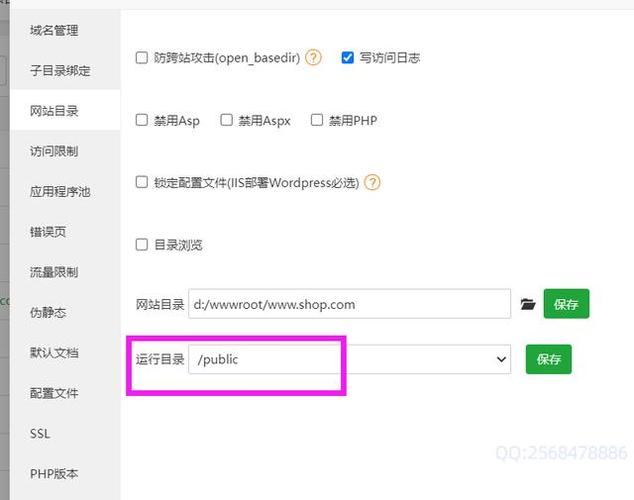The height and width of the screenshot is (500, 634).
Task: Open the folder browse icon for site directory
Action: coord(528,304)
